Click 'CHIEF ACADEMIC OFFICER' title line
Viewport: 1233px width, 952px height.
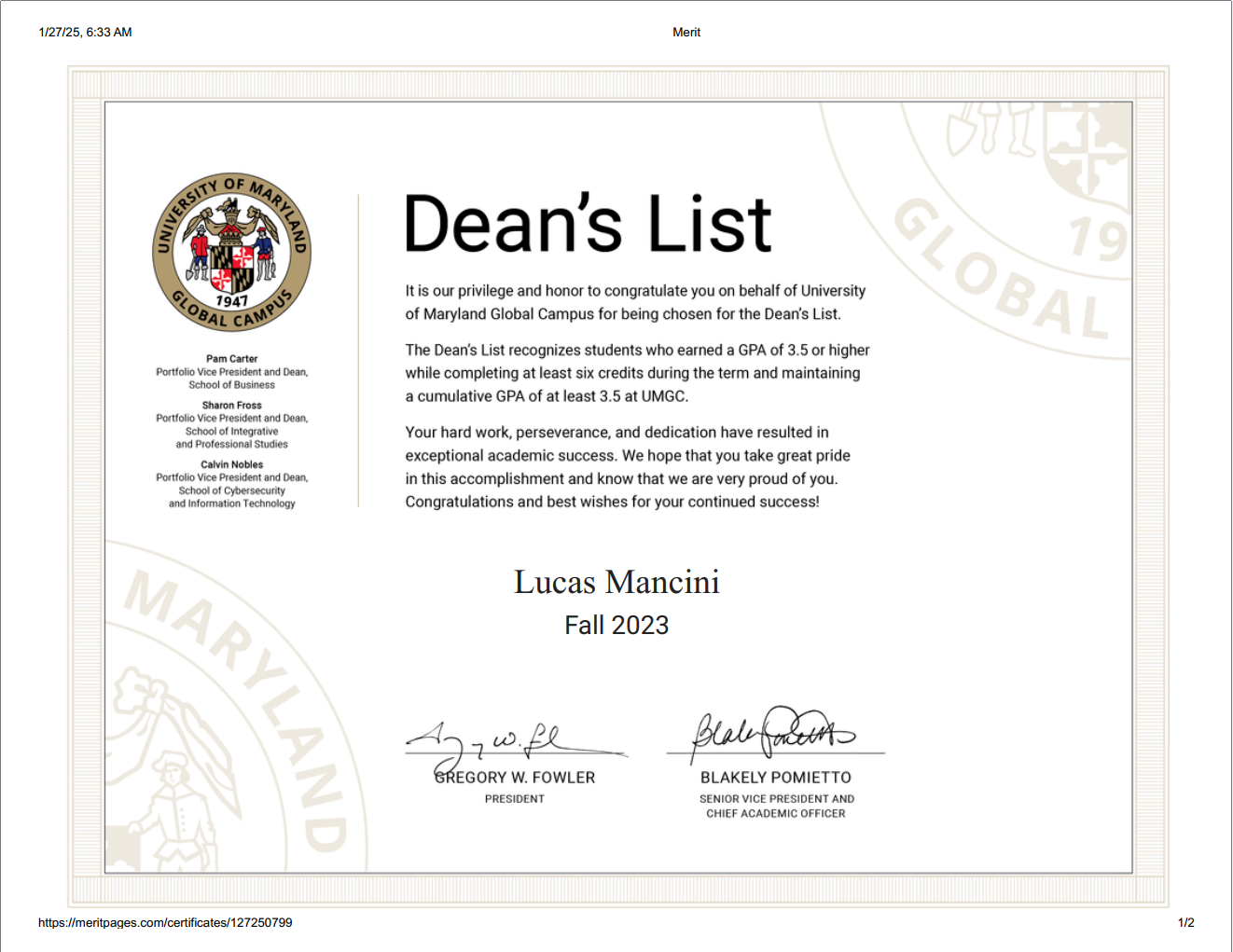776,814
